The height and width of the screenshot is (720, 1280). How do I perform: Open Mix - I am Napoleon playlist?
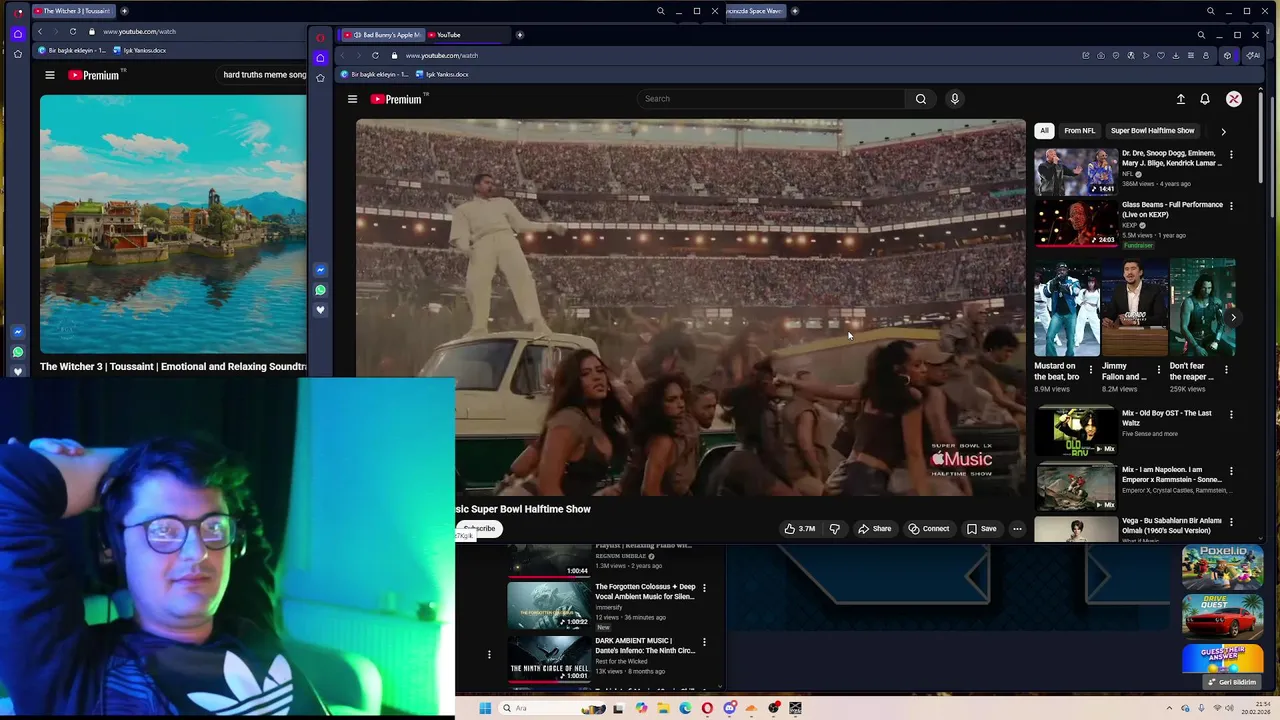coord(1076,487)
